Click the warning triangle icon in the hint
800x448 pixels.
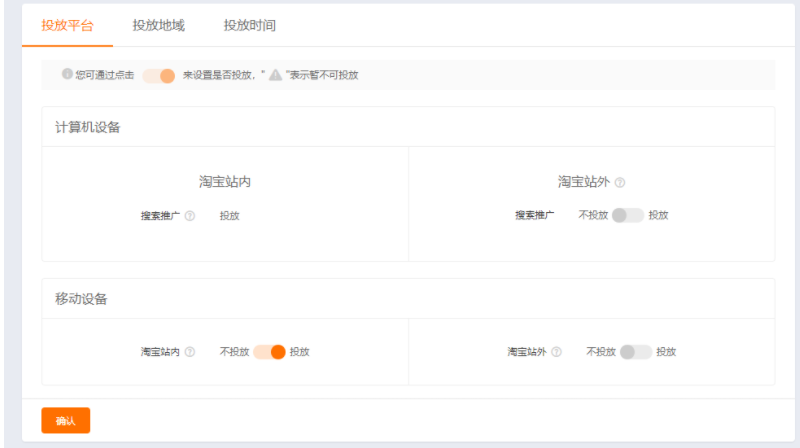pos(275,75)
